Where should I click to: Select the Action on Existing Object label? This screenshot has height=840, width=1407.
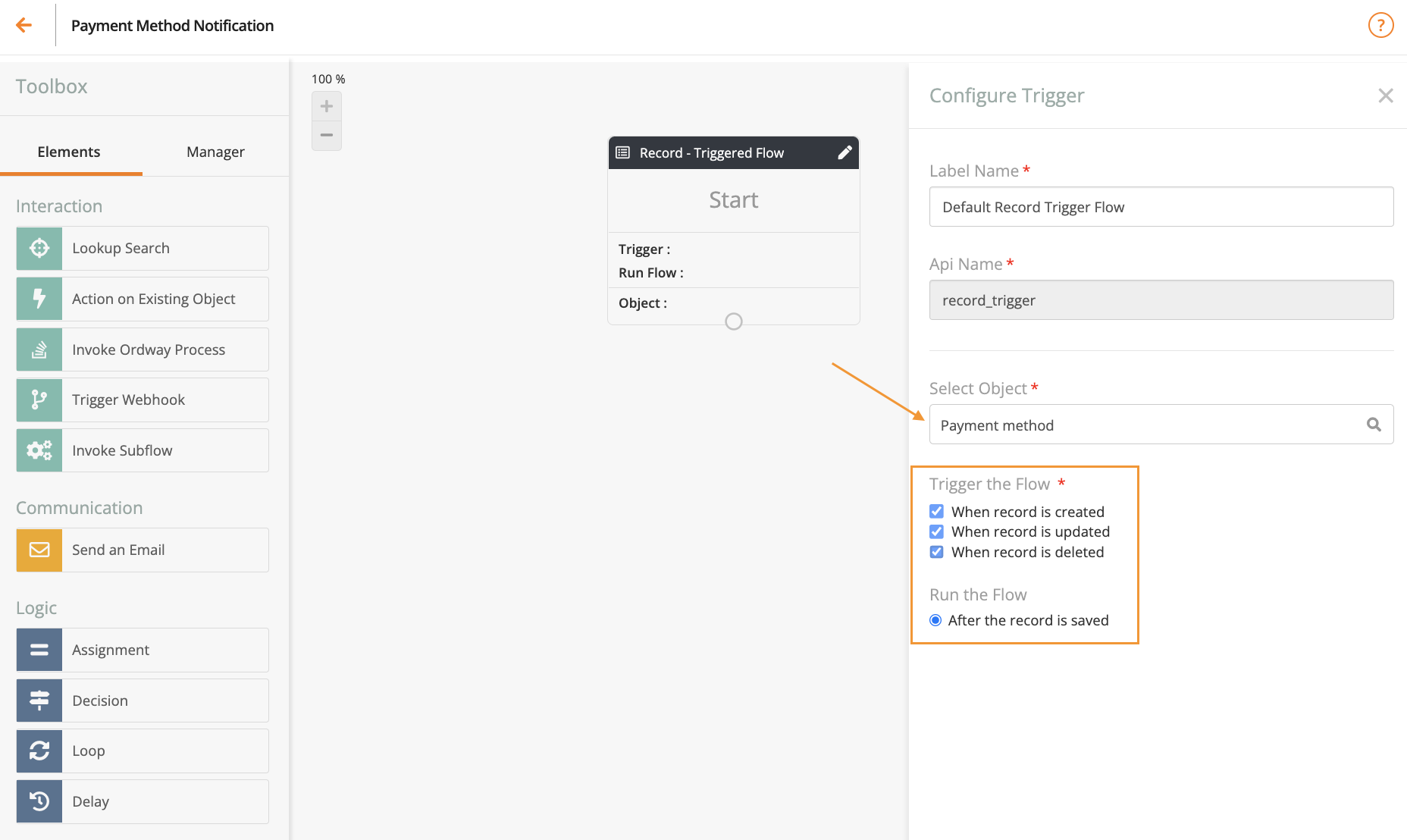tap(153, 299)
